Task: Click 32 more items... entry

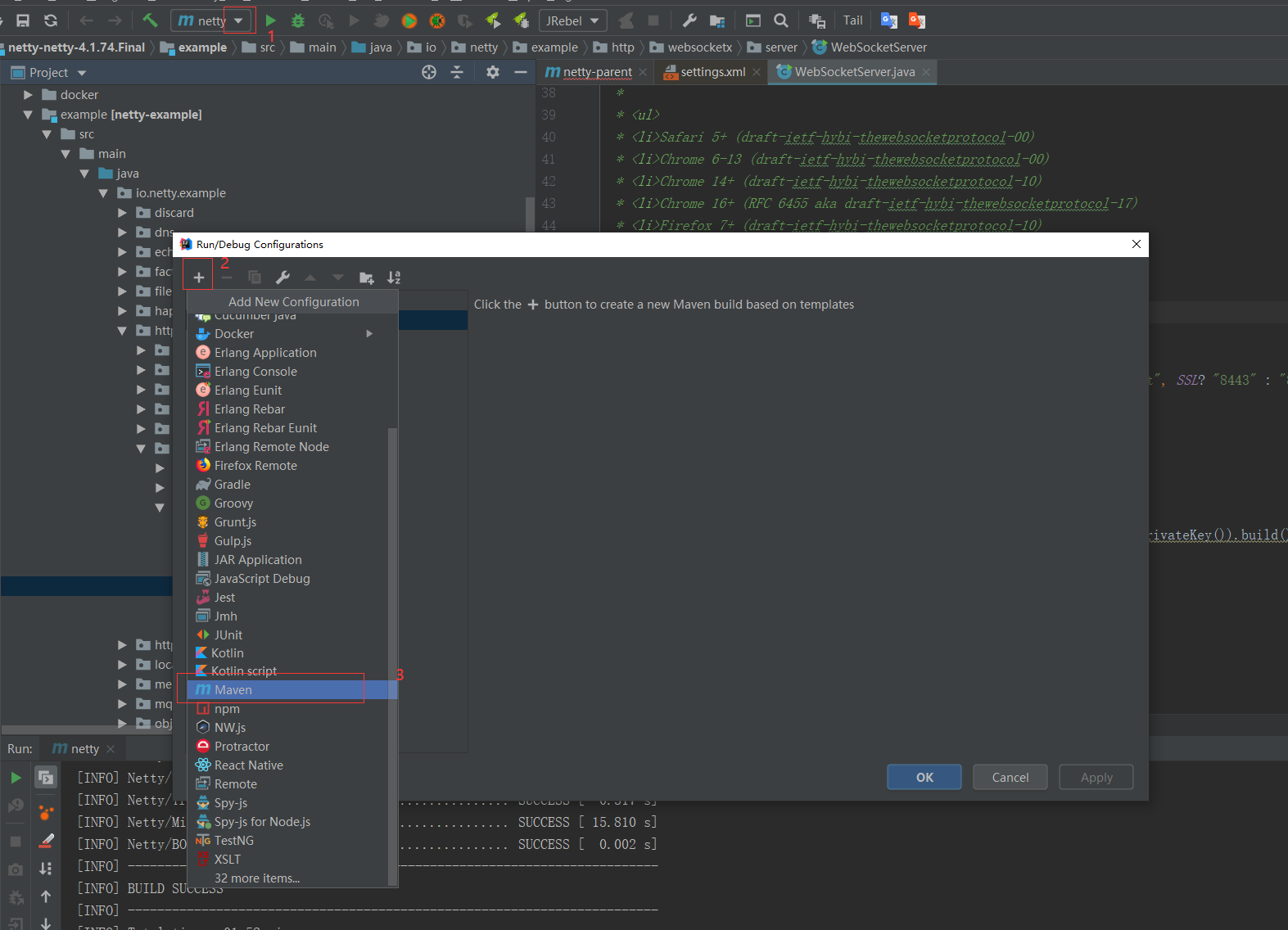Action: tap(257, 878)
